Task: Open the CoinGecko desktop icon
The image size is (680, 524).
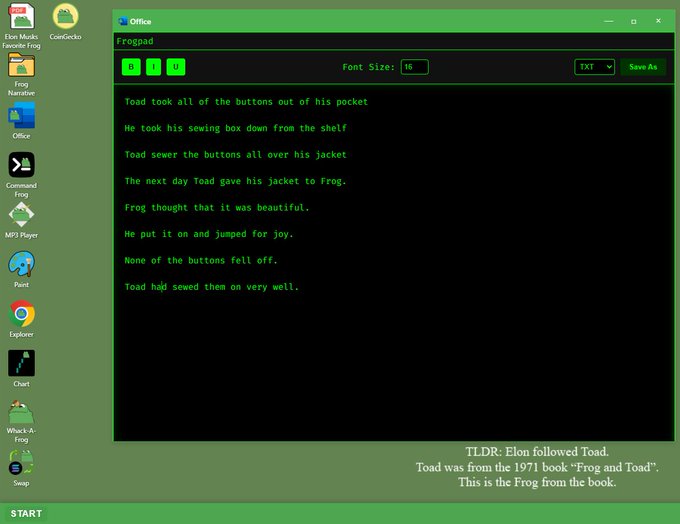Action: [x=65, y=16]
